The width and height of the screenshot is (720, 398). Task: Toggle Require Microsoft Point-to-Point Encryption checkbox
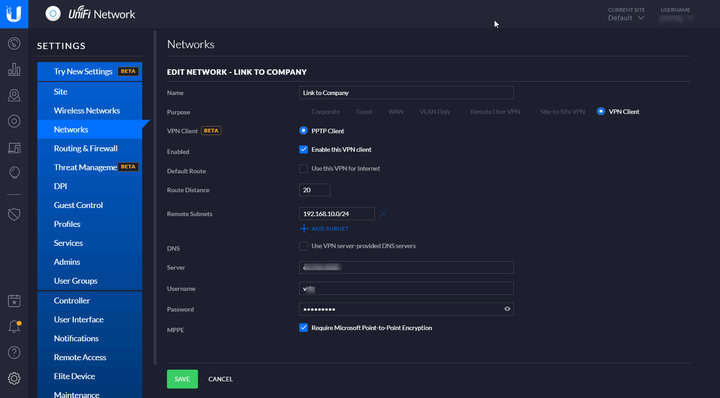[x=303, y=327]
